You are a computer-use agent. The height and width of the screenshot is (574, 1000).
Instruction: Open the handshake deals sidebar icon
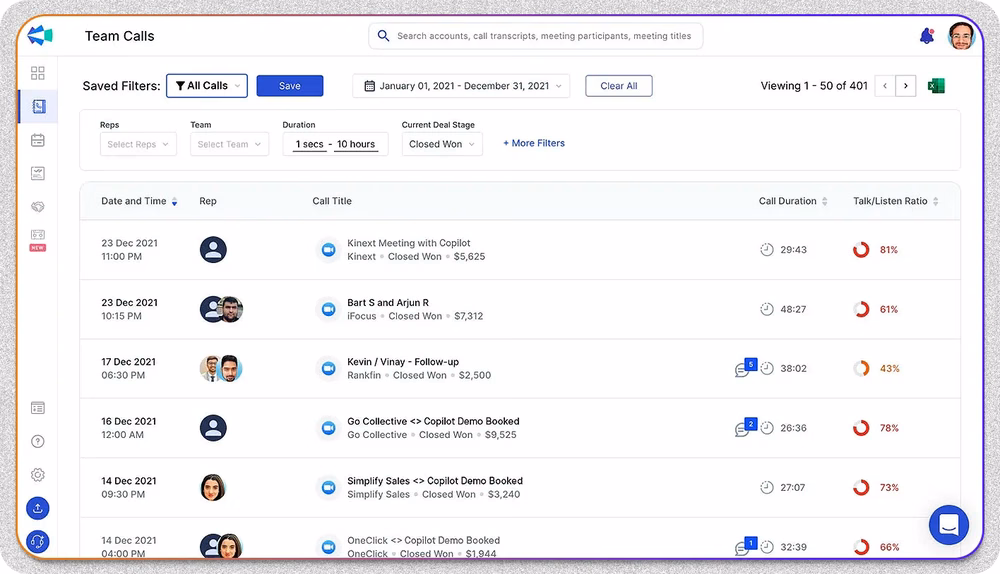pyautogui.click(x=38, y=207)
